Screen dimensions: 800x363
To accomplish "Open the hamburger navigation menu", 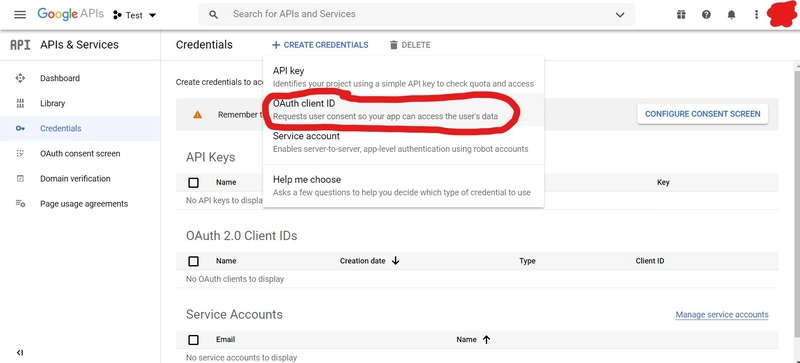I will click(x=20, y=15).
